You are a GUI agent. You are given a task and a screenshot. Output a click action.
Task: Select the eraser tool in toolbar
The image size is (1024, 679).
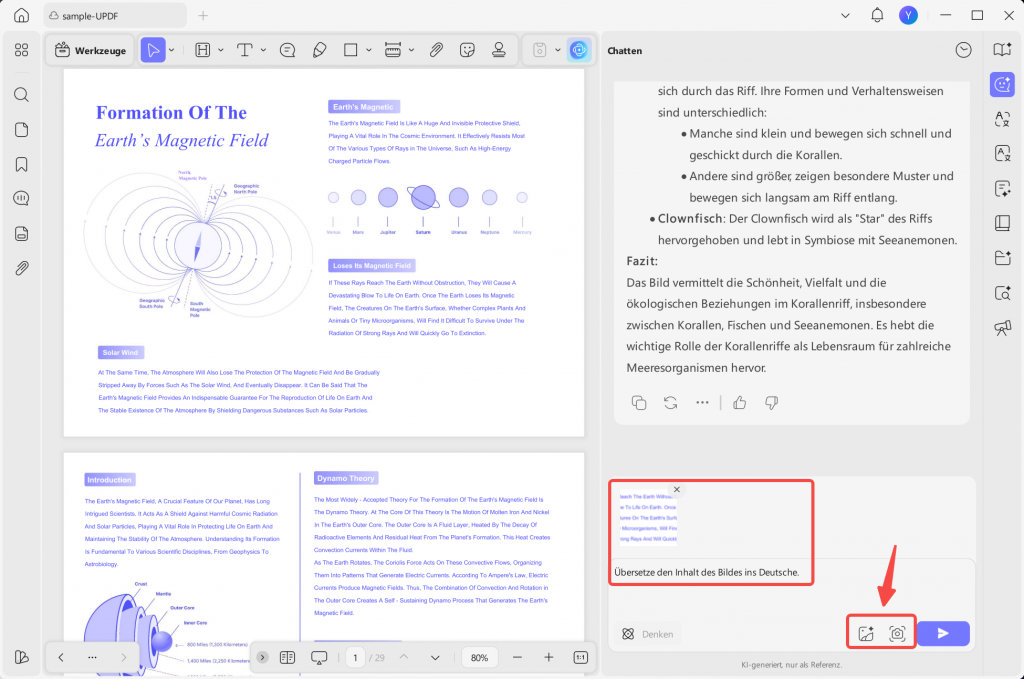pyautogui.click(x=319, y=50)
